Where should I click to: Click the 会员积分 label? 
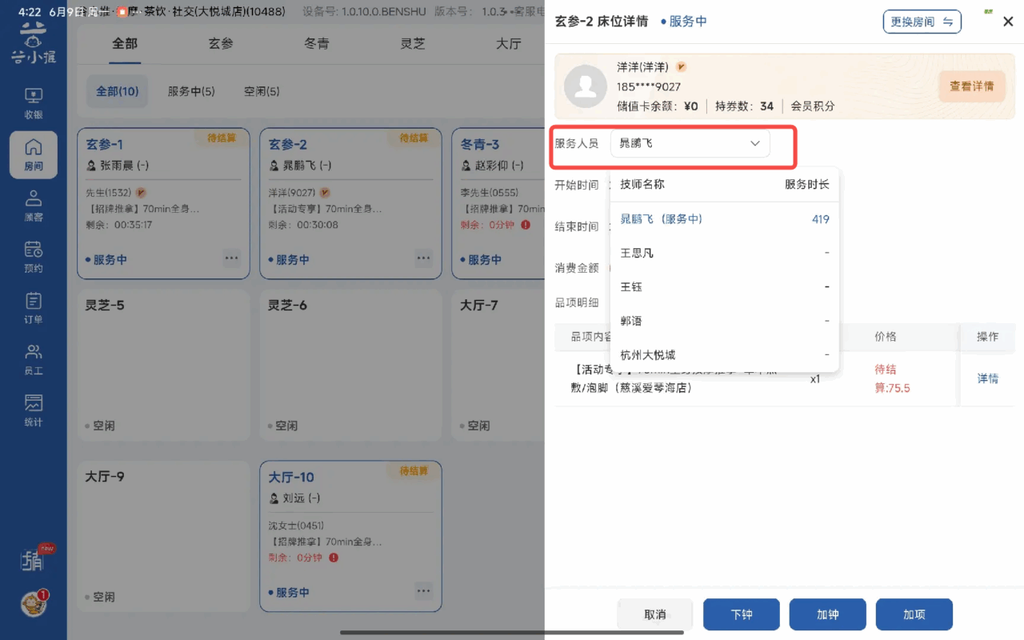(x=812, y=106)
